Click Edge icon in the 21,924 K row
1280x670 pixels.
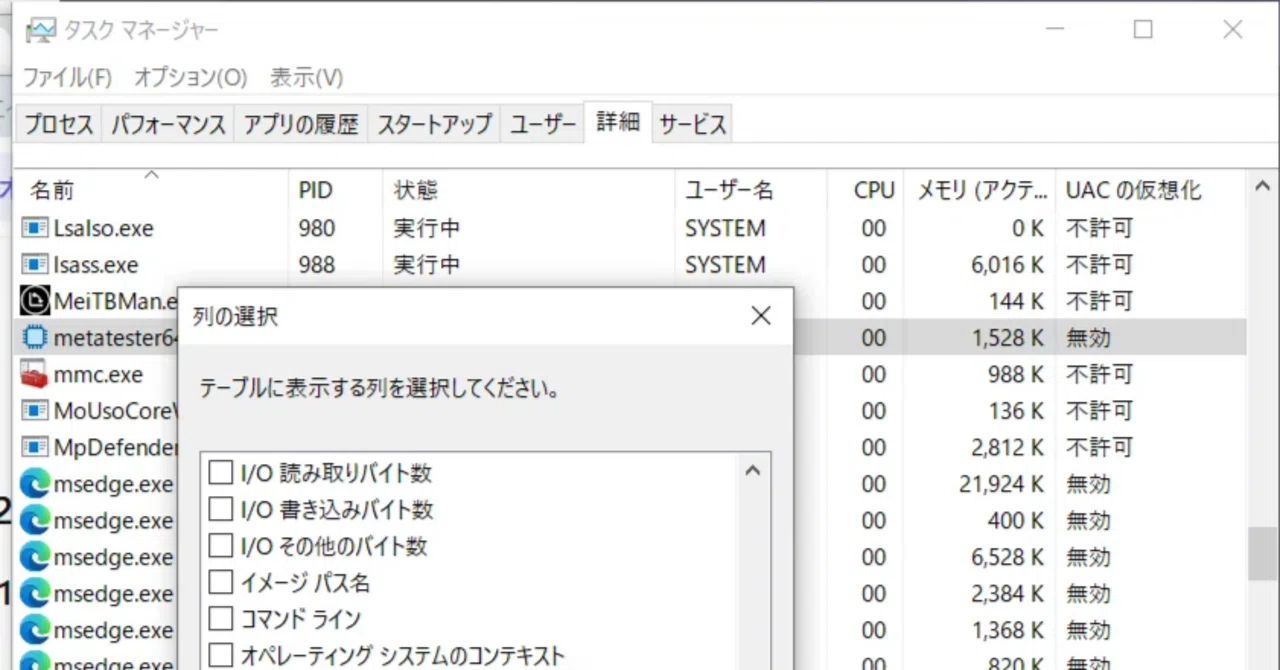35,484
